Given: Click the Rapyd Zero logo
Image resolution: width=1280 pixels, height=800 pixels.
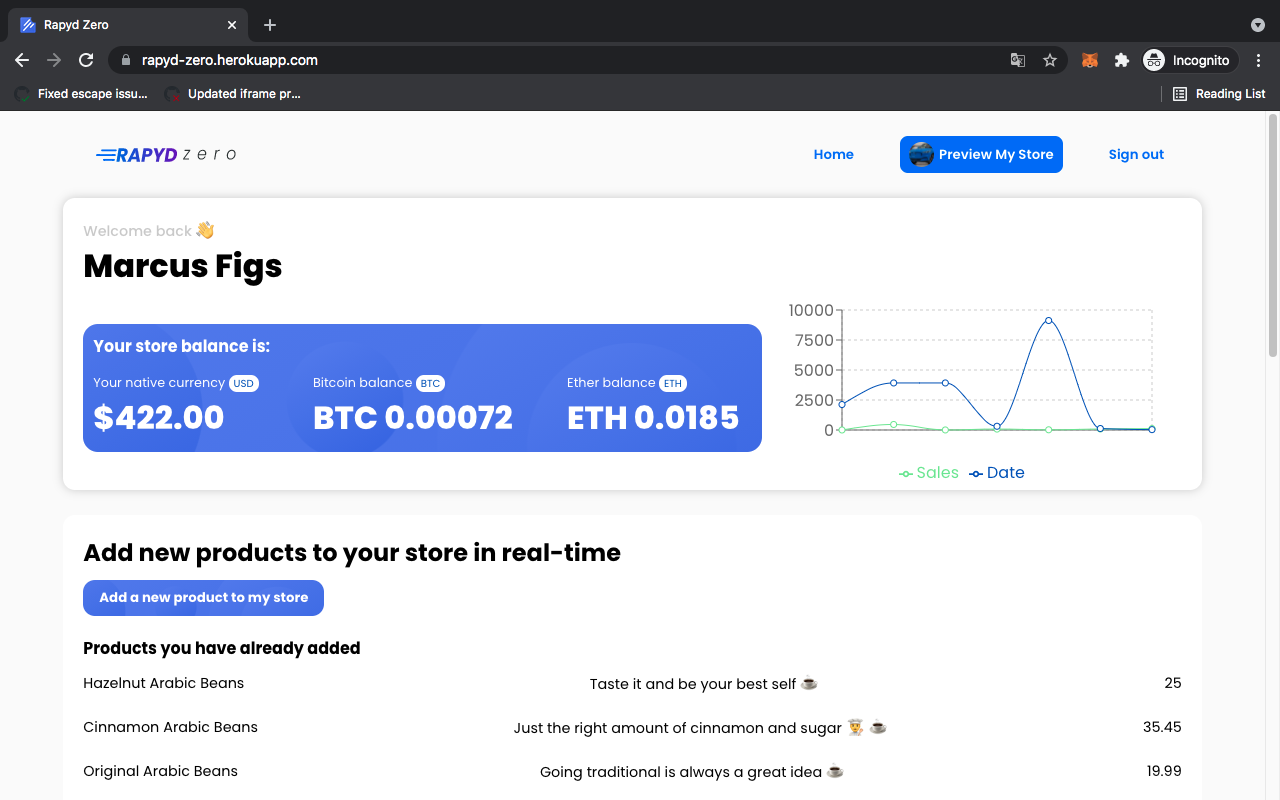Looking at the screenshot, I should pyautogui.click(x=166, y=154).
